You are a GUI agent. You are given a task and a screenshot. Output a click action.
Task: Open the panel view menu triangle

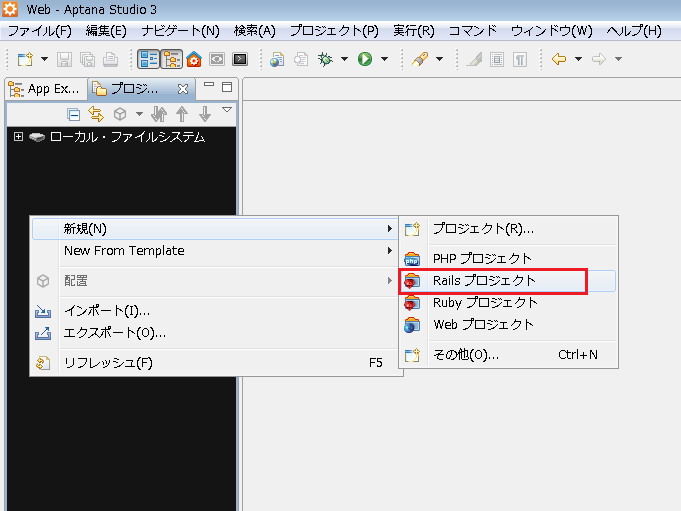click(227, 110)
